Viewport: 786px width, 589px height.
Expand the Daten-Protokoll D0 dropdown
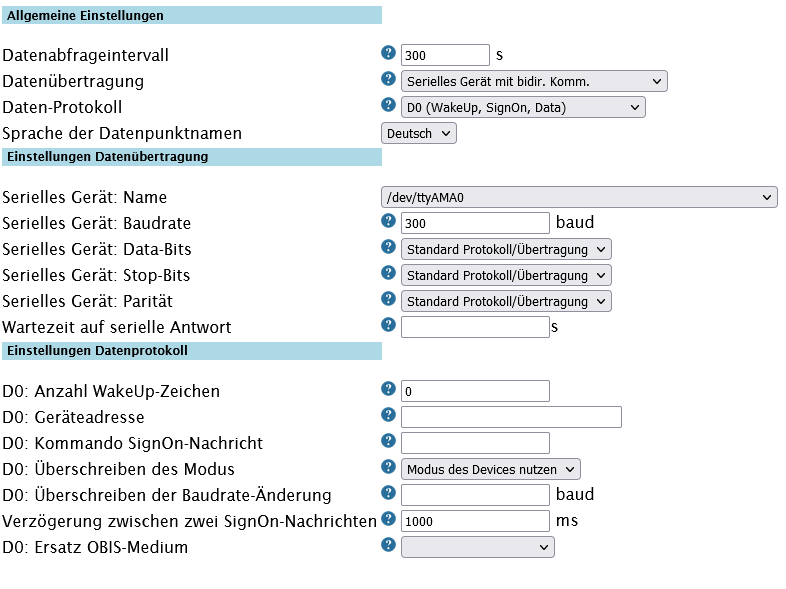523,107
